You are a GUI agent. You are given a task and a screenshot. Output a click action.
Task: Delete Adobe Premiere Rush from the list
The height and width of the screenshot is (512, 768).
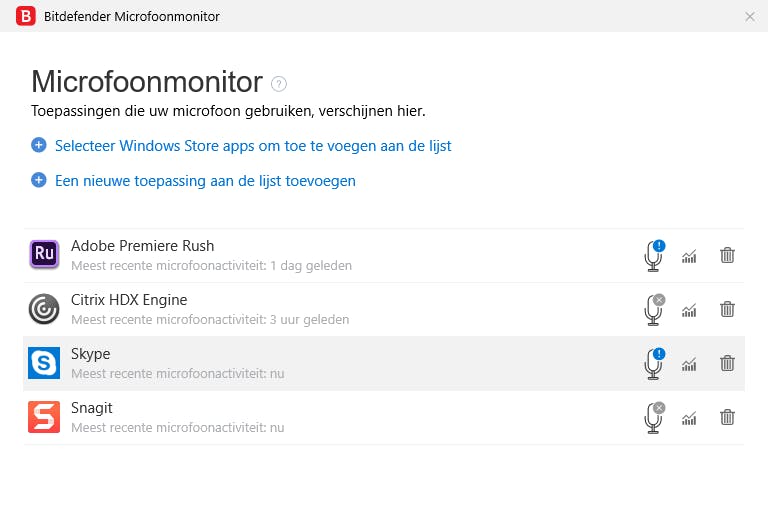click(x=727, y=255)
